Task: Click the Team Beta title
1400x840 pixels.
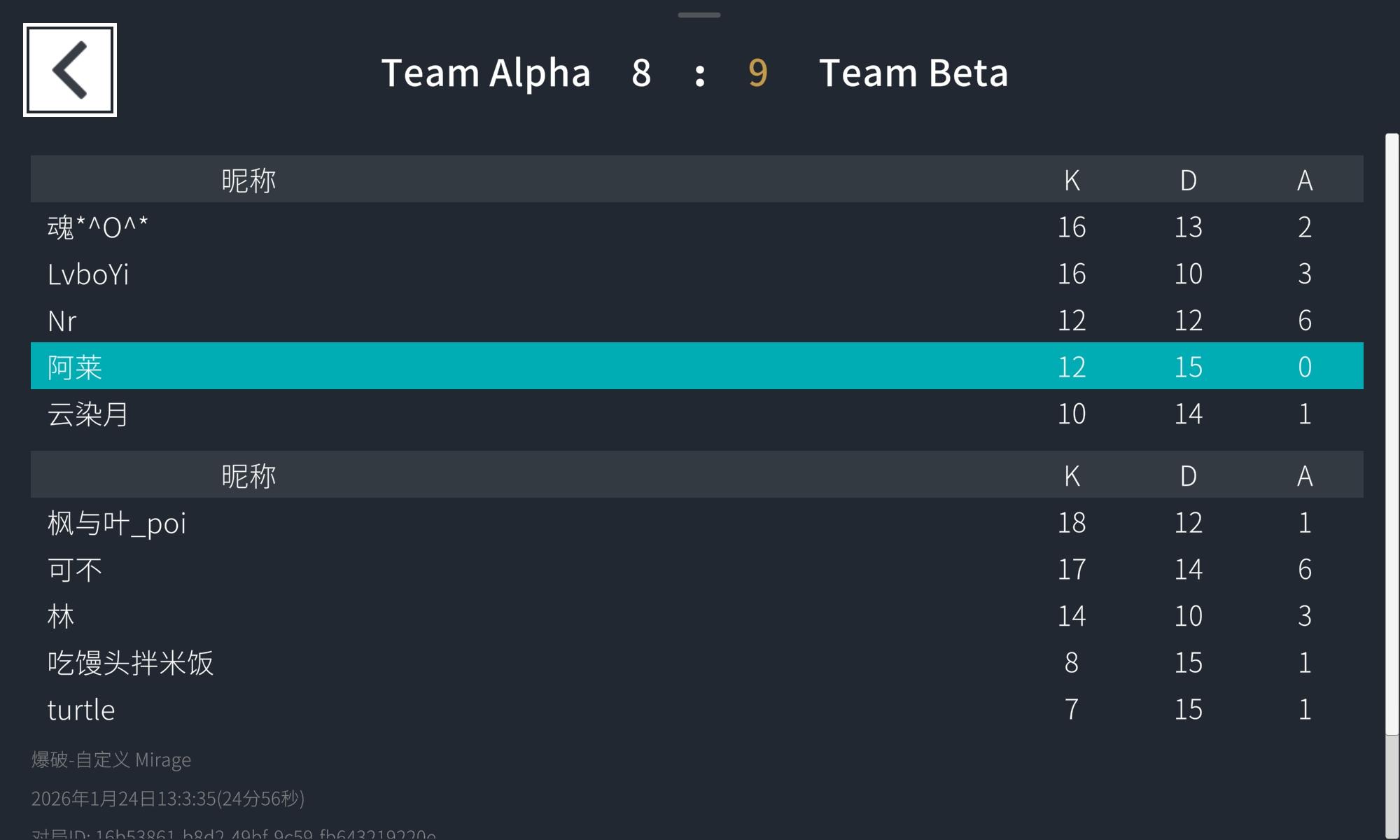Action: (913, 73)
